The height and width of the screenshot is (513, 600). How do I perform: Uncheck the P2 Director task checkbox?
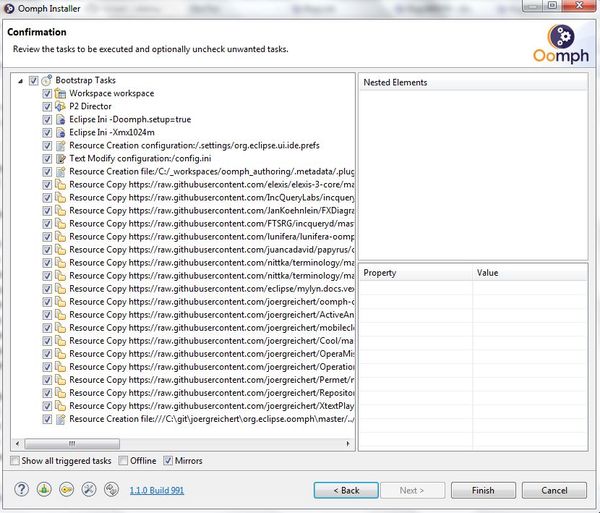(47, 107)
